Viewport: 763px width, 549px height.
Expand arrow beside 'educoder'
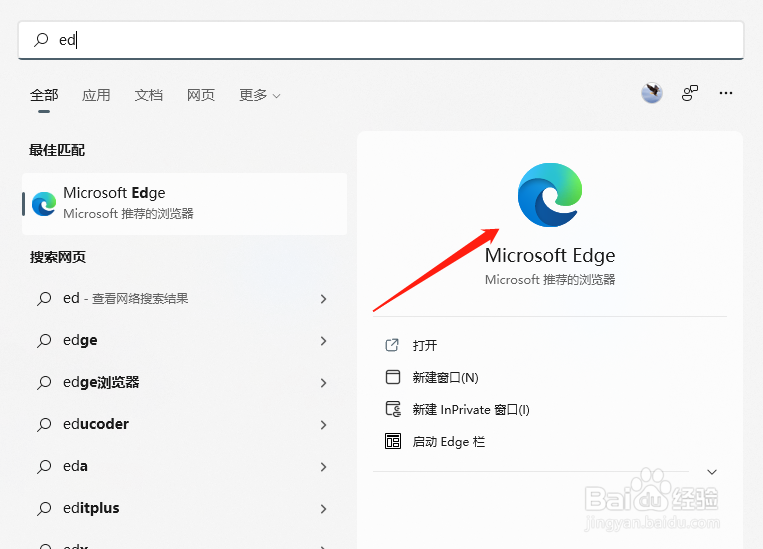tap(324, 425)
